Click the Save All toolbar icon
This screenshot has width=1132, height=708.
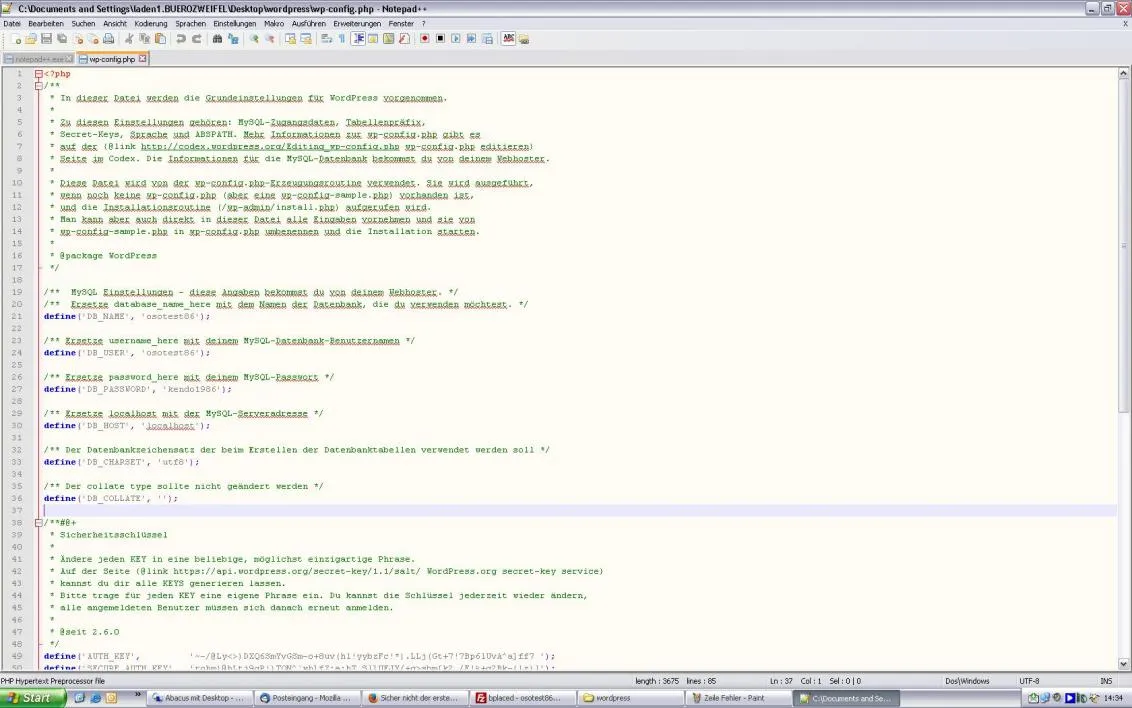coord(62,38)
